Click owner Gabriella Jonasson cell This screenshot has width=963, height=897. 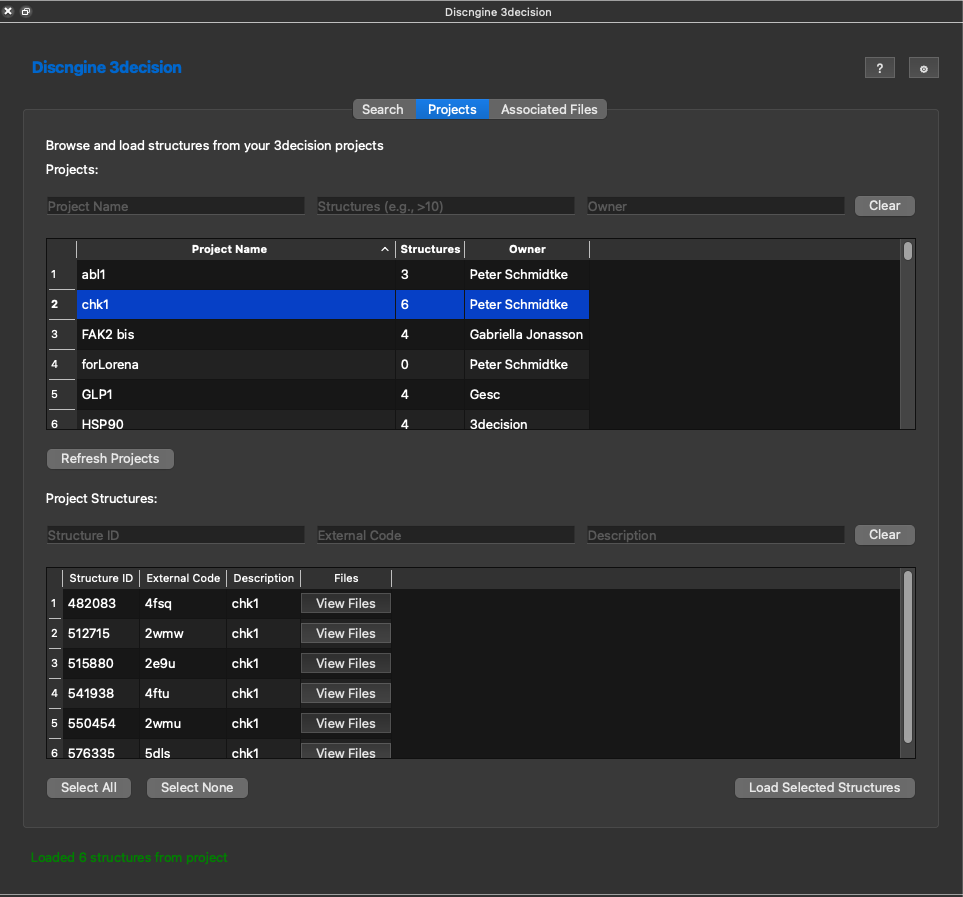[x=526, y=335]
